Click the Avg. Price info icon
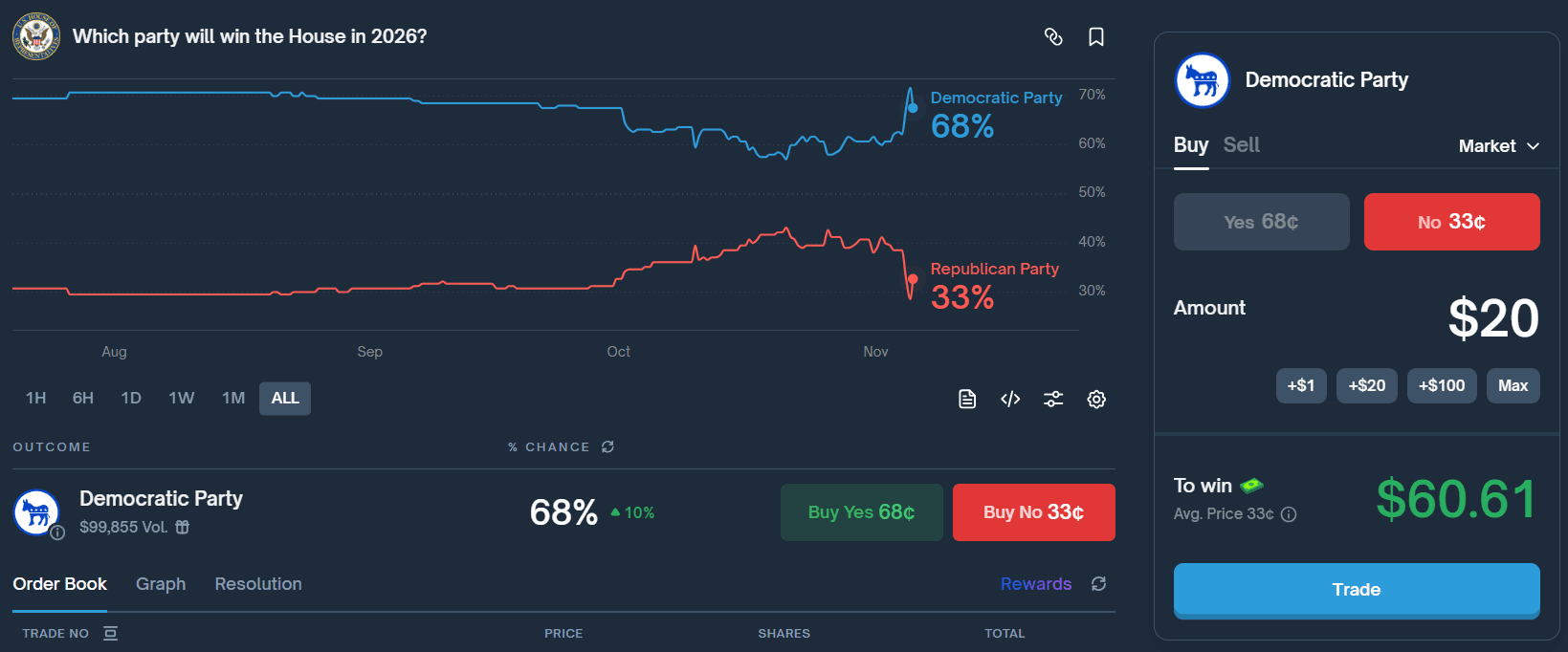 coord(1289,514)
